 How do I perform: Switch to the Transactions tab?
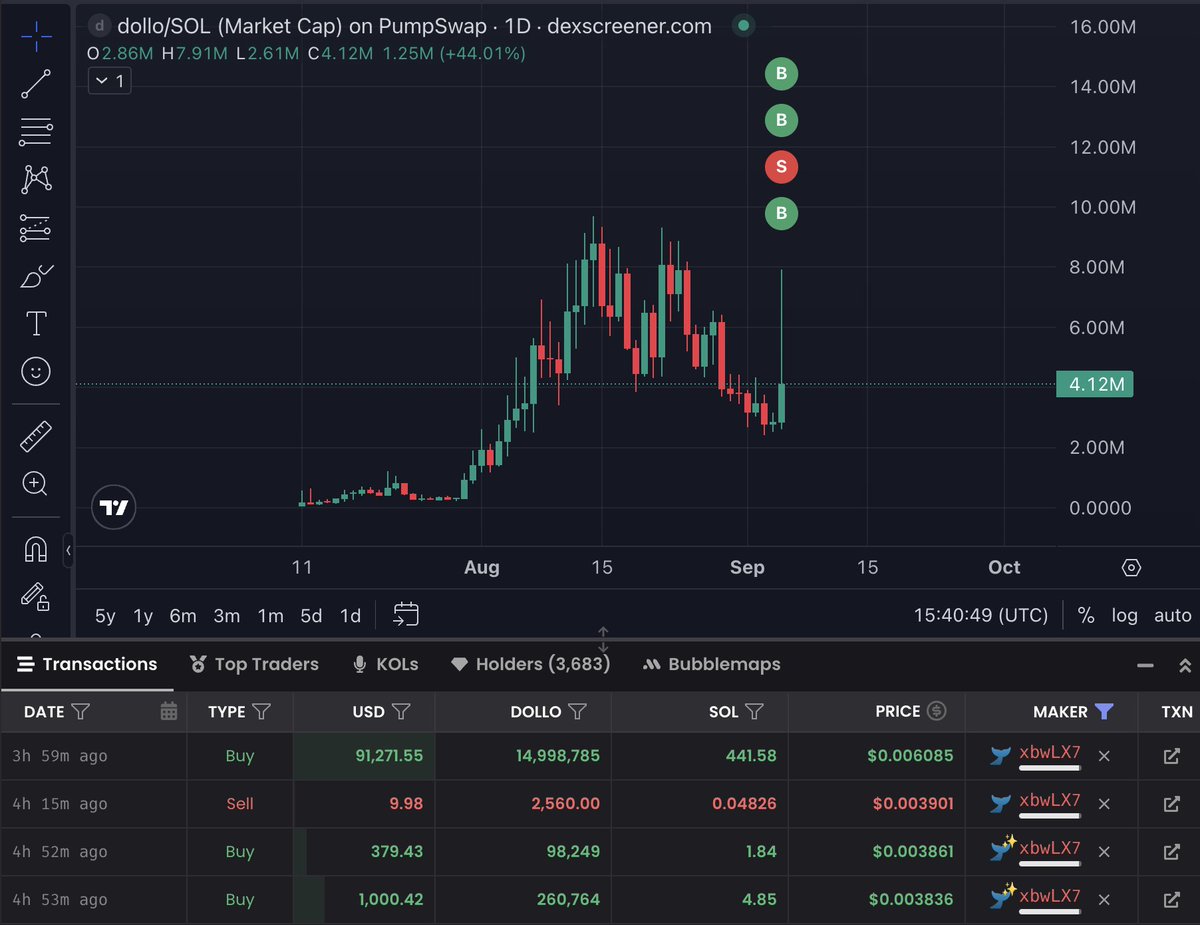pyautogui.click(x=87, y=664)
